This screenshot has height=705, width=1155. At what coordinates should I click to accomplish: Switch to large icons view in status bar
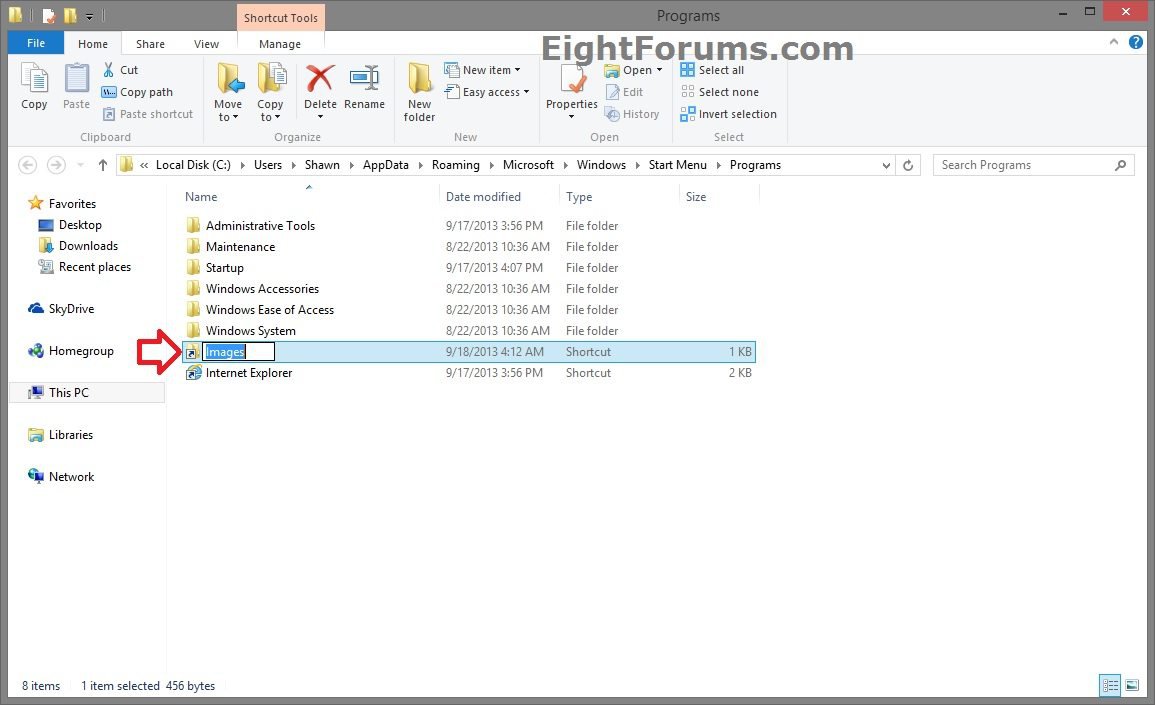tap(1132, 686)
